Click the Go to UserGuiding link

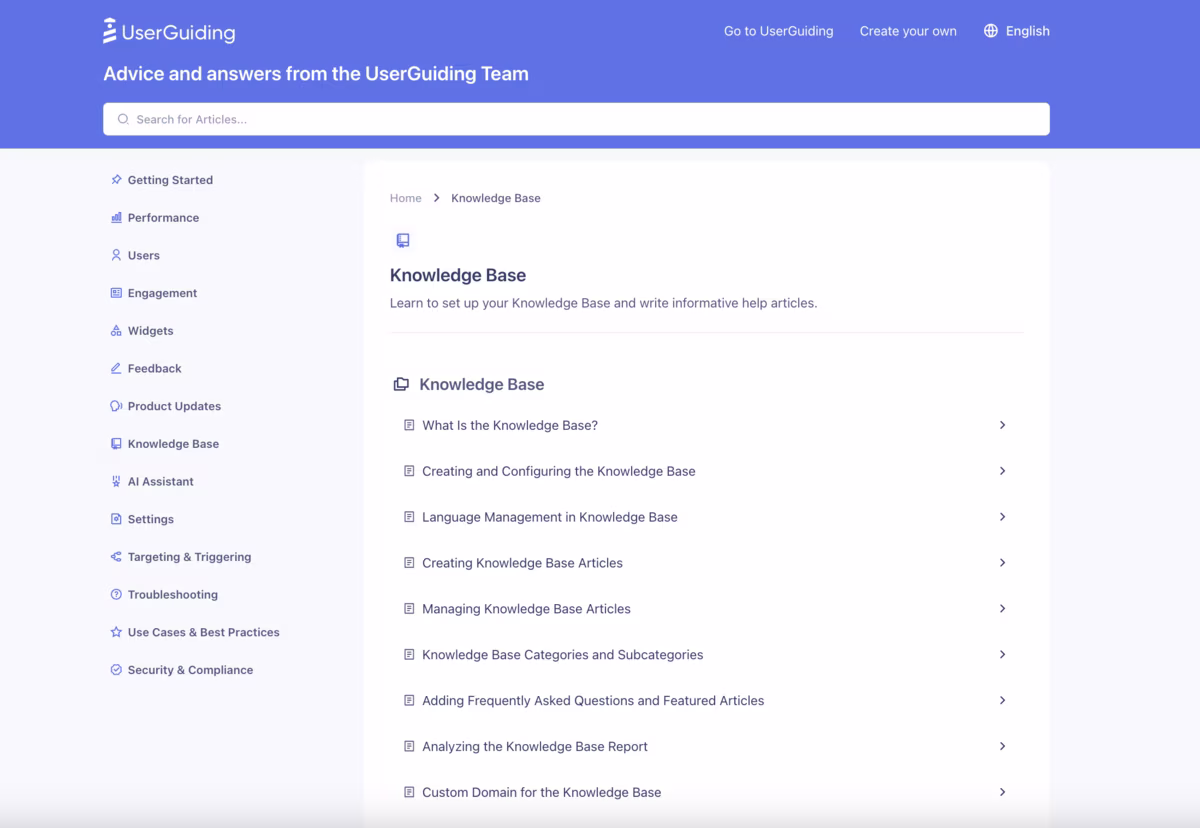(x=778, y=31)
